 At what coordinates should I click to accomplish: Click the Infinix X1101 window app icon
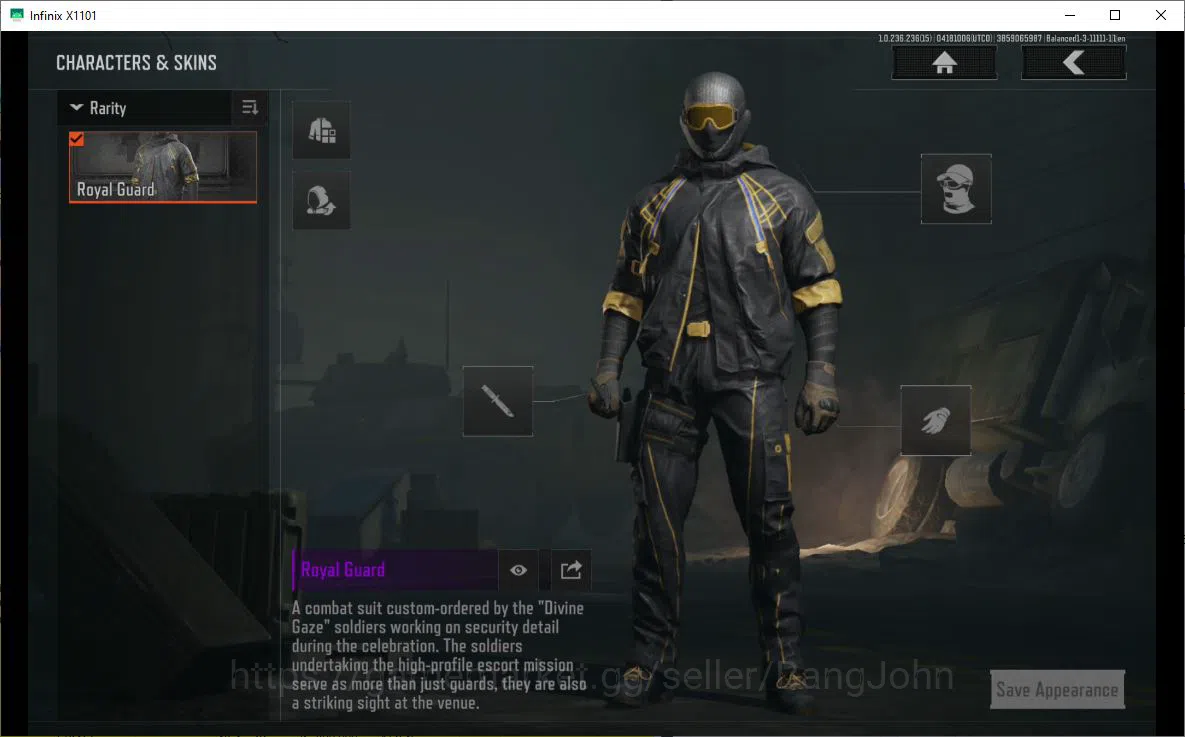point(17,15)
